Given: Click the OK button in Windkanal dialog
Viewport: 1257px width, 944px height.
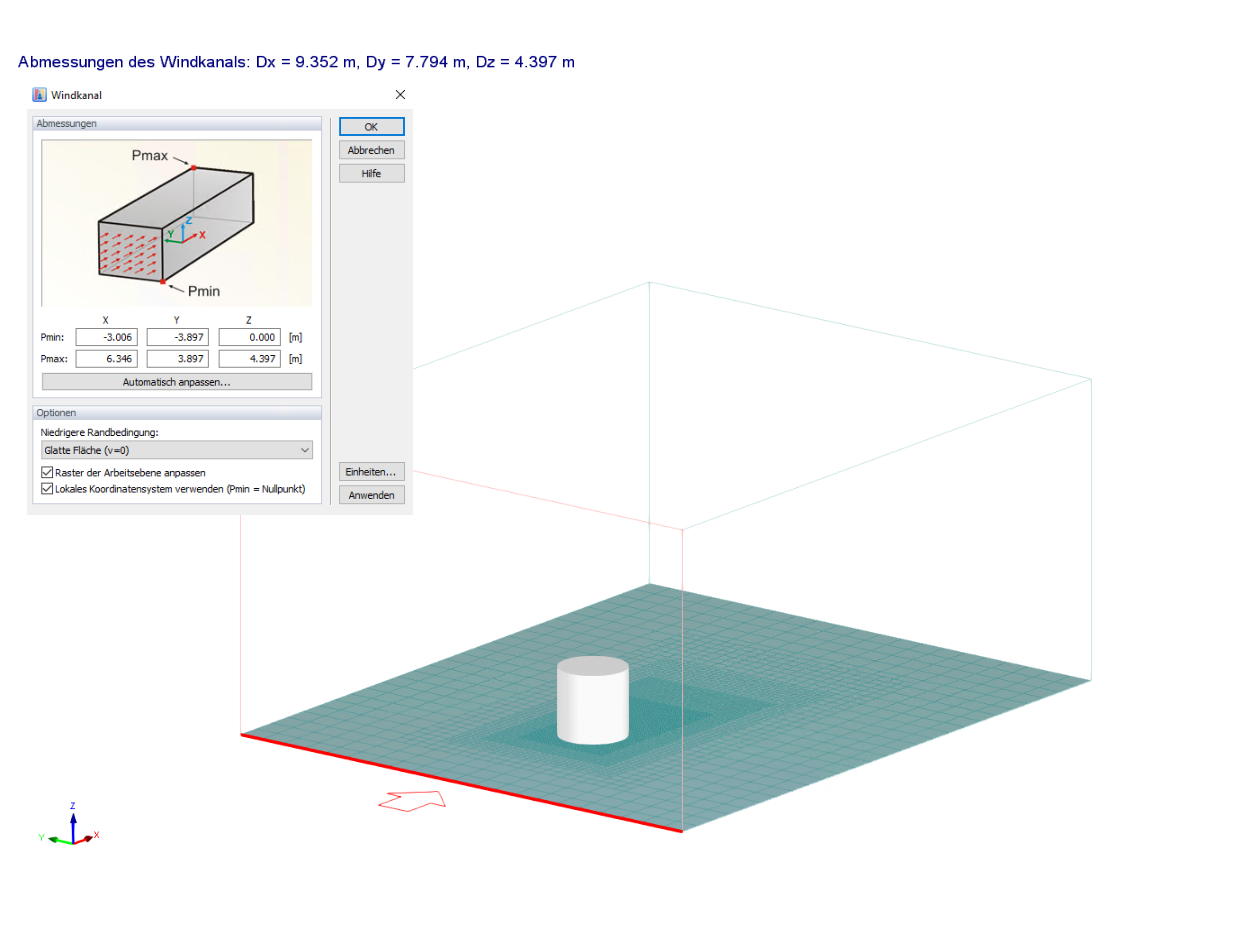Looking at the screenshot, I should (371, 127).
